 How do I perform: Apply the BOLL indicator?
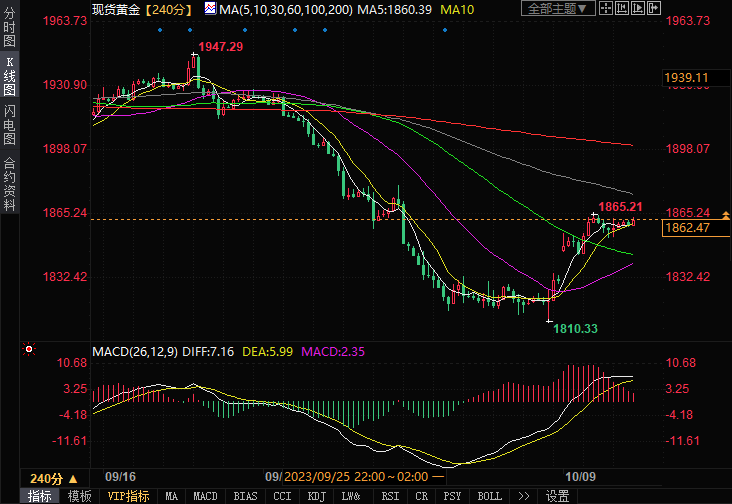click(489, 496)
